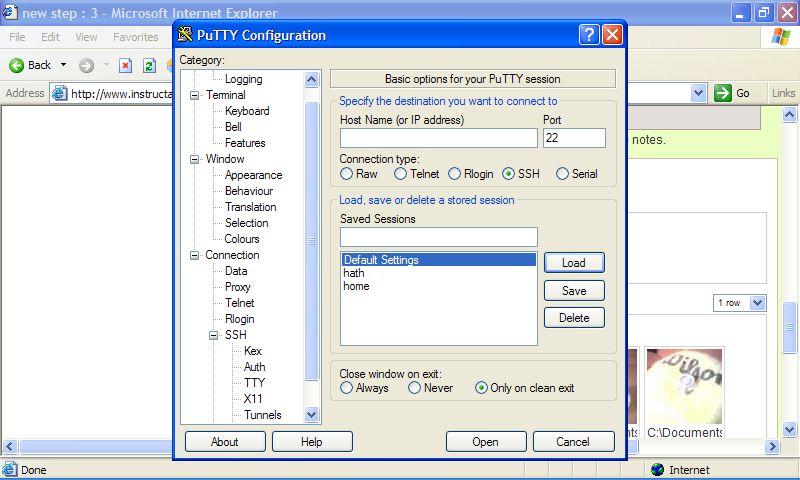Collapse the Window category tree node
The image size is (800, 480).
click(194, 159)
